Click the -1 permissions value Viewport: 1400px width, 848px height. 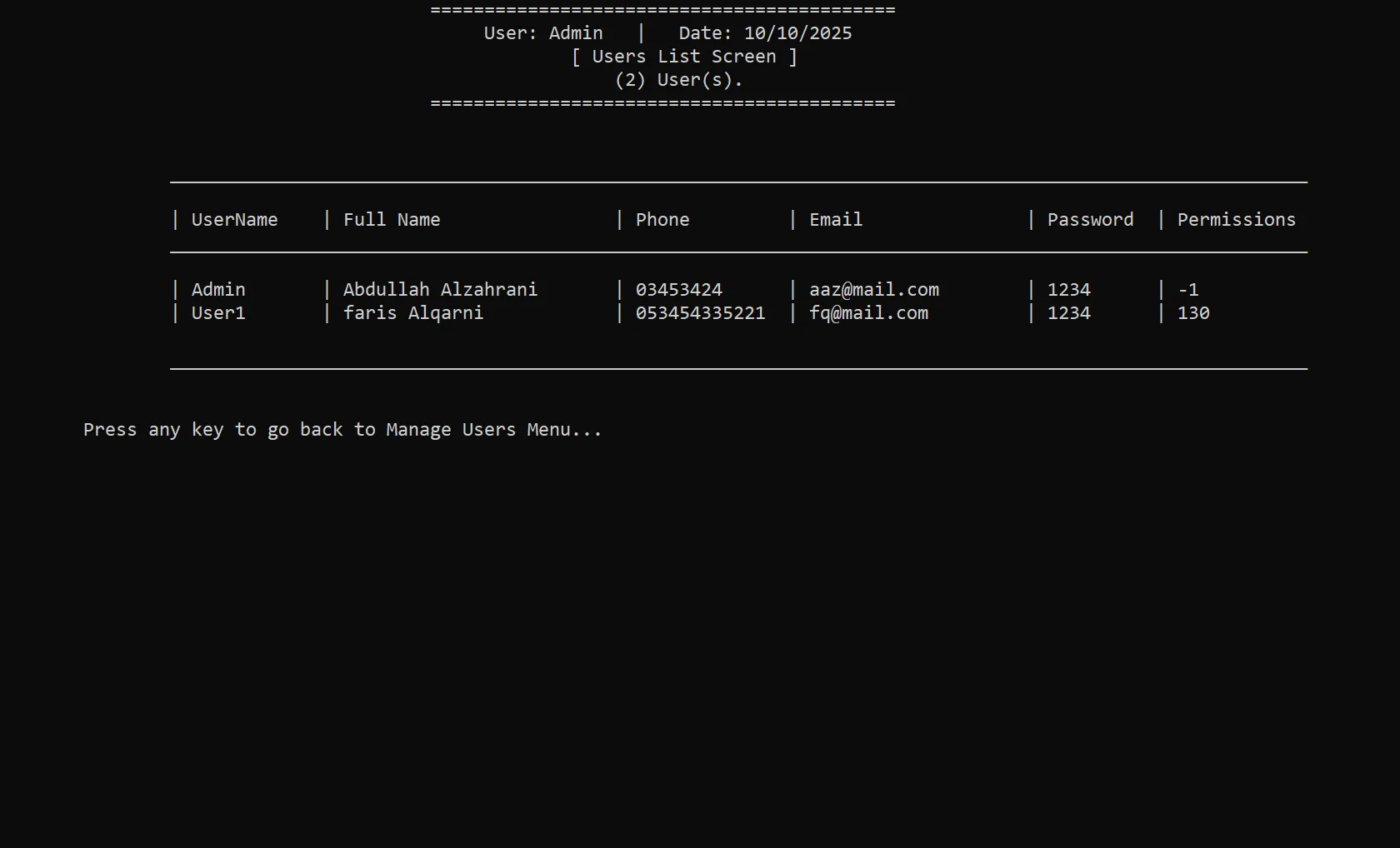(x=1188, y=290)
